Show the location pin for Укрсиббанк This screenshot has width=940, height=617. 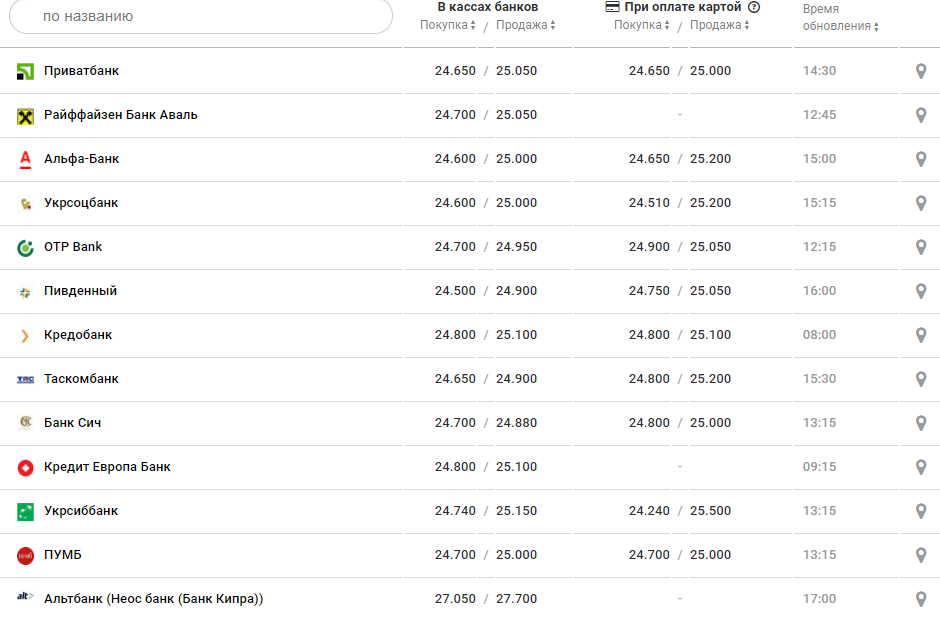pos(921,511)
